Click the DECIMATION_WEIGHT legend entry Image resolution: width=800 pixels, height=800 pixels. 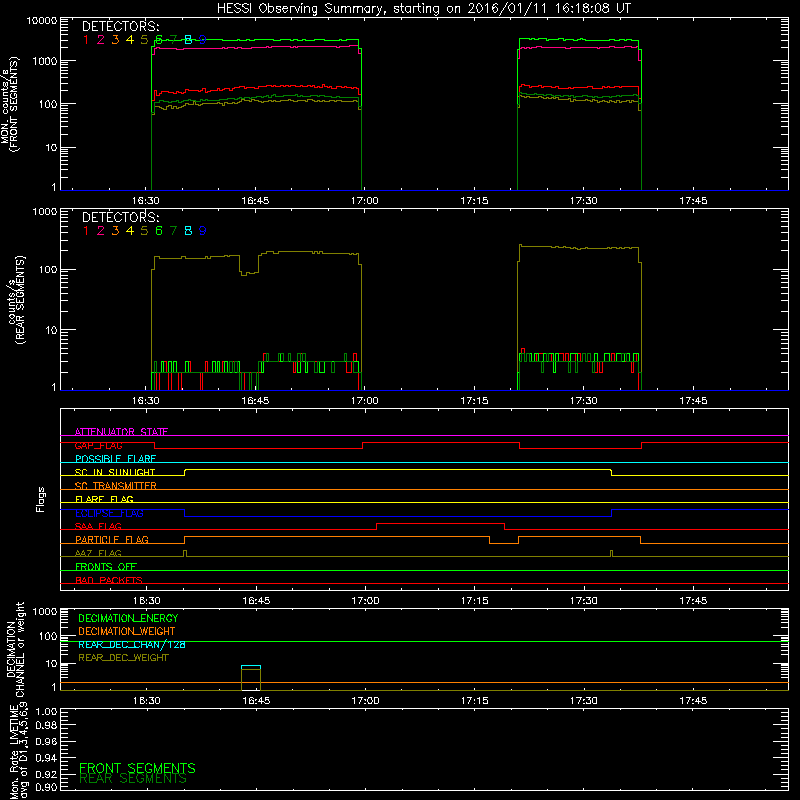[x=127, y=631]
